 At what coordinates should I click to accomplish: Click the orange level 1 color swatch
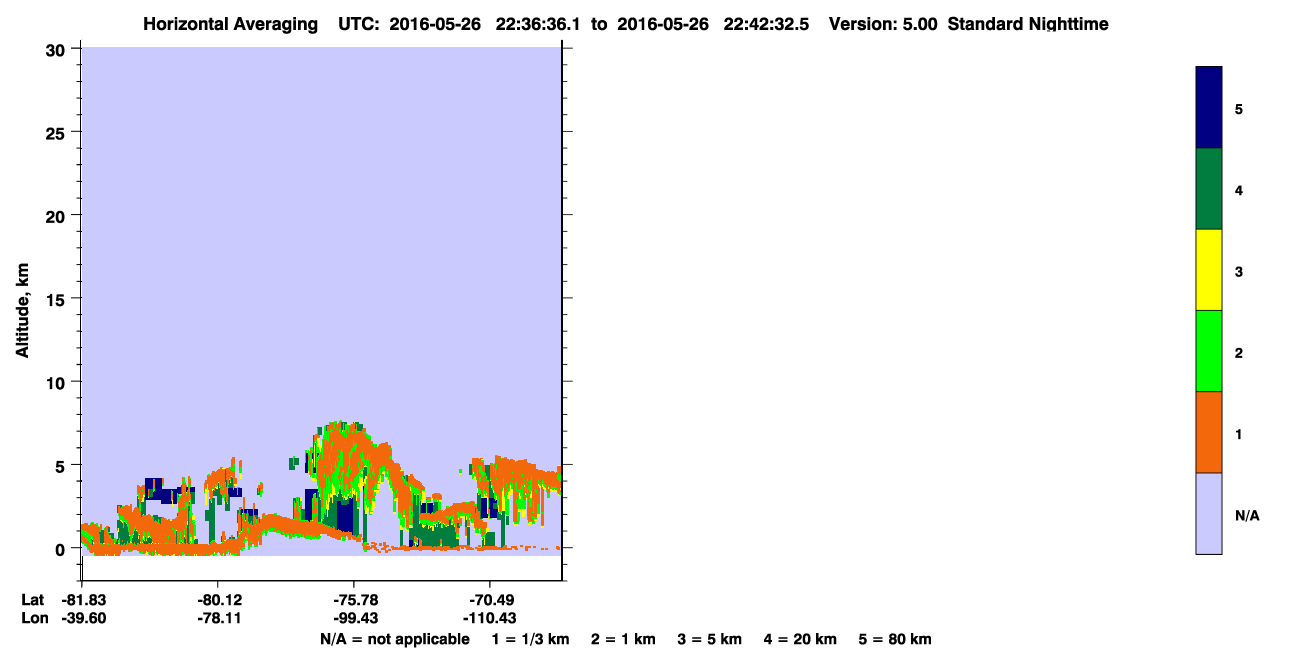point(1208,432)
